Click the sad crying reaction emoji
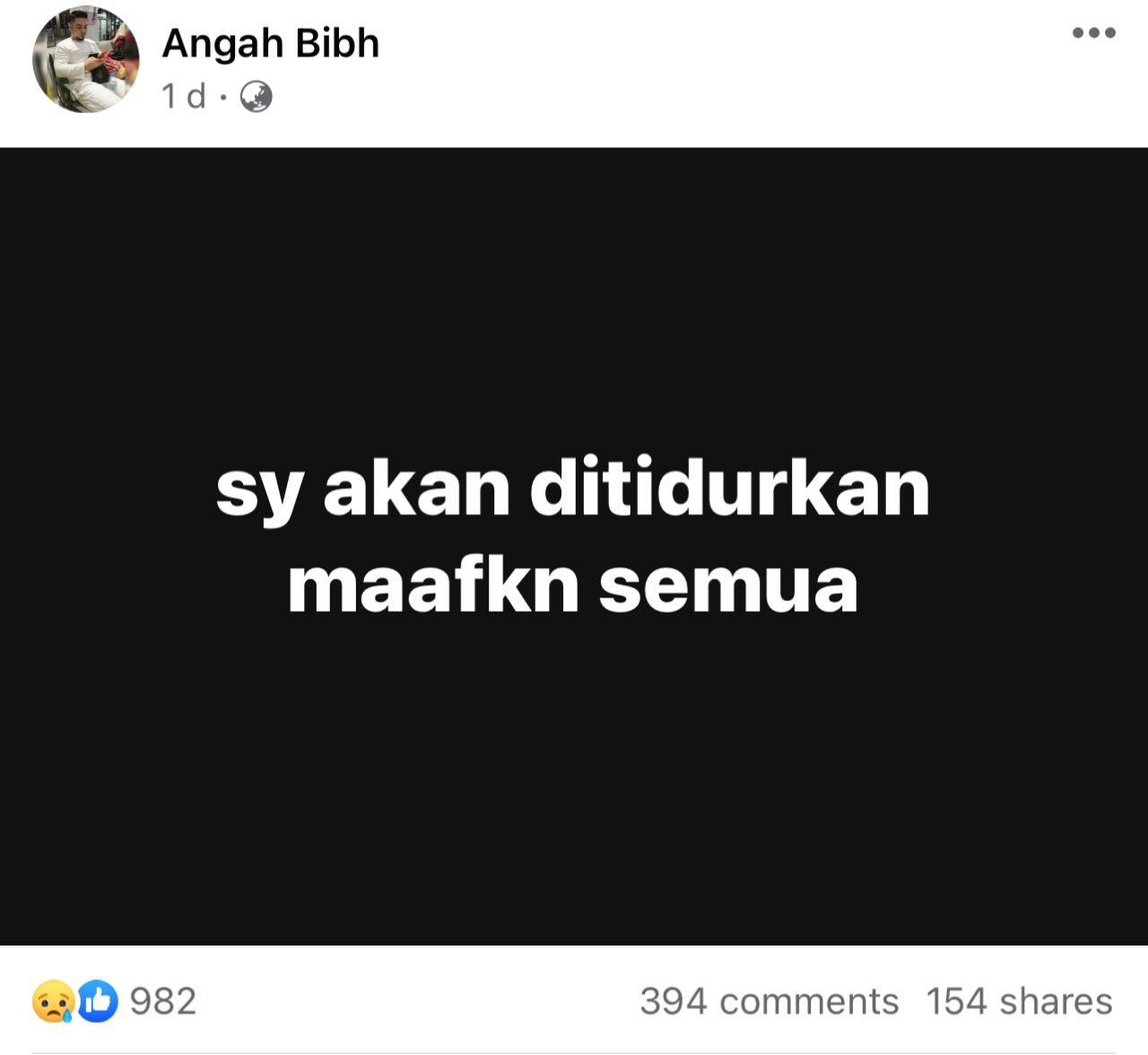Image resolution: width=1148 pixels, height=1055 pixels. pyautogui.click(x=52, y=1001)
